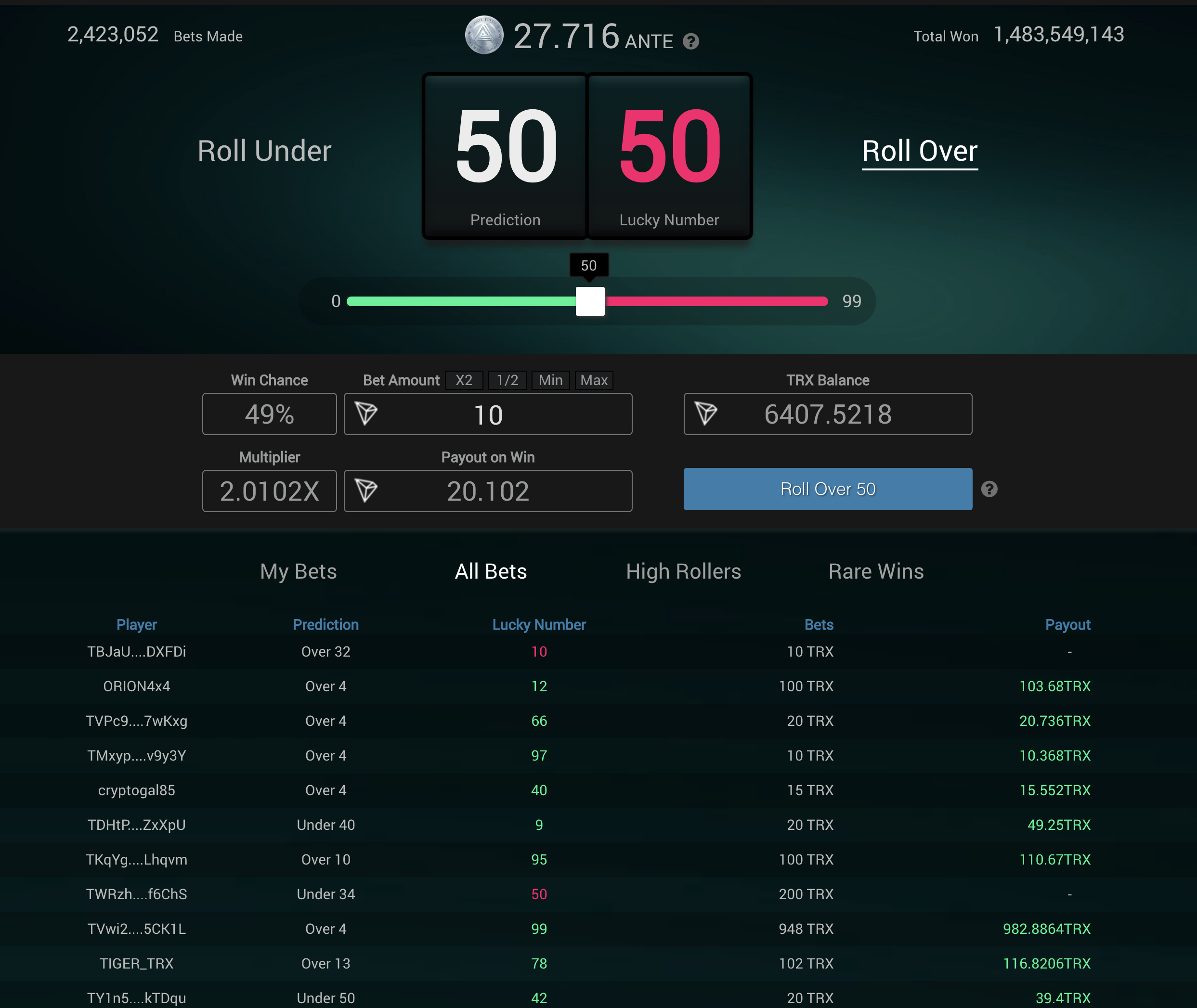The image size is (1197, 1008).
Task: Double the bet with X2
Action: [464, 380]
